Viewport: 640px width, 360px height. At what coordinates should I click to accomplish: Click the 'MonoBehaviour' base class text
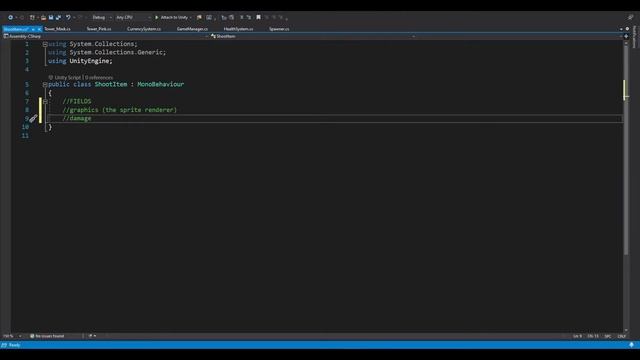click(x=160, y=84)
